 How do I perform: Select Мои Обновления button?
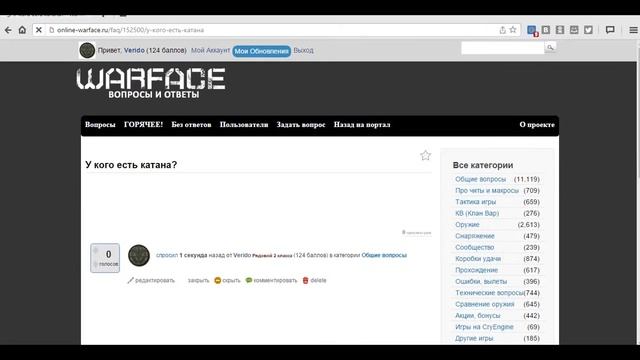click(x=261, y=51)
